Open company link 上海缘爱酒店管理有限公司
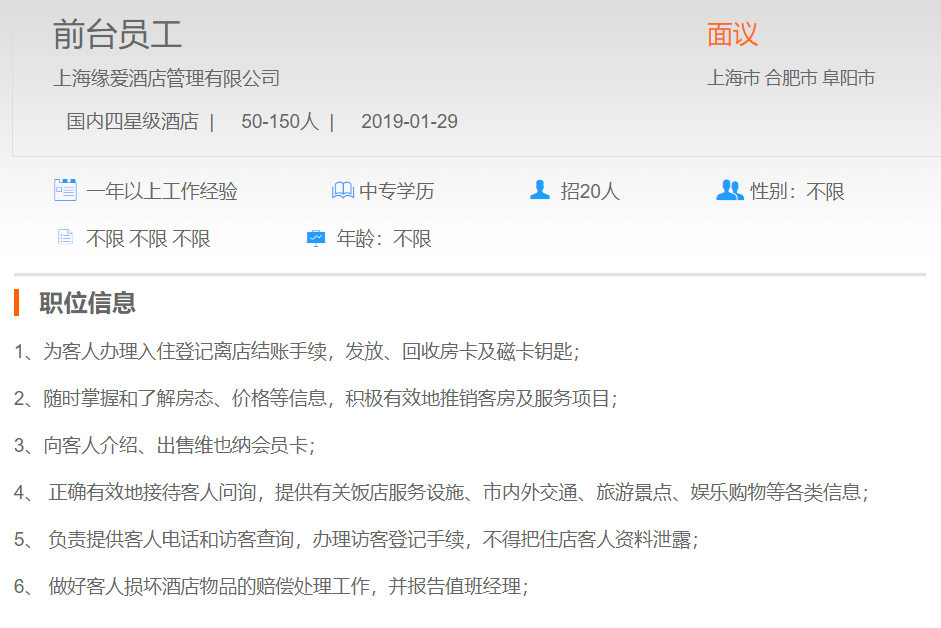 pyautogui.click(x=166, y=78)
